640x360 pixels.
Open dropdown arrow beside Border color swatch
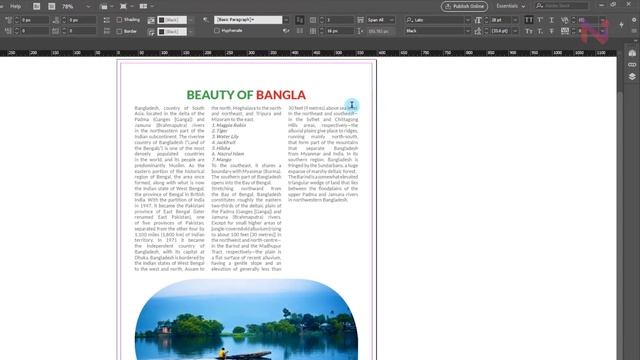191,31
